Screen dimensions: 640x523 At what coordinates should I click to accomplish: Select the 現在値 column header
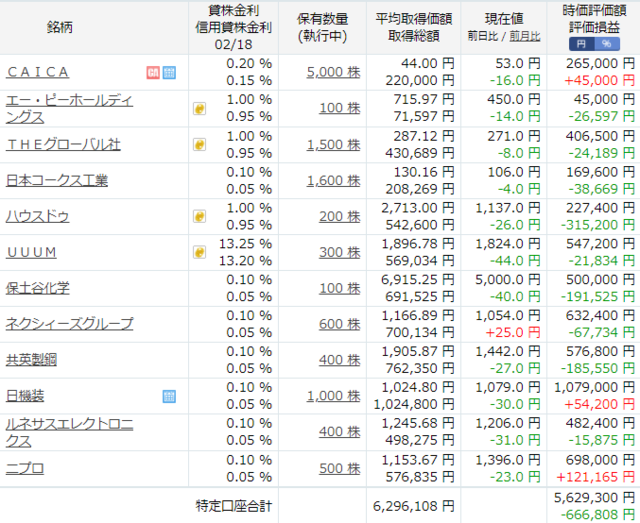504,19
